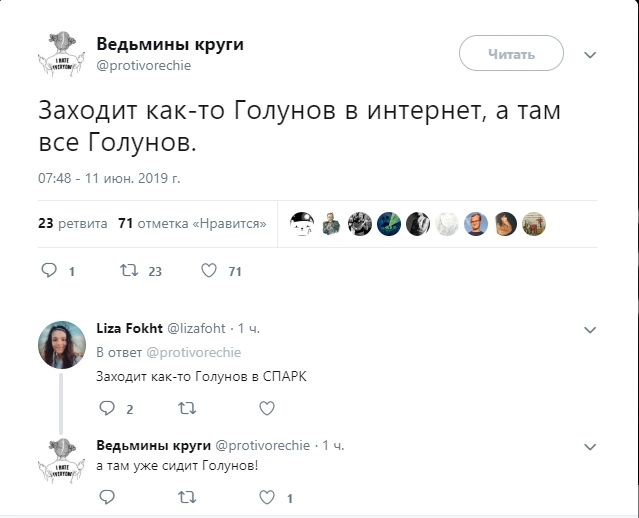Click the Читать follow button

tap(511, 54)
